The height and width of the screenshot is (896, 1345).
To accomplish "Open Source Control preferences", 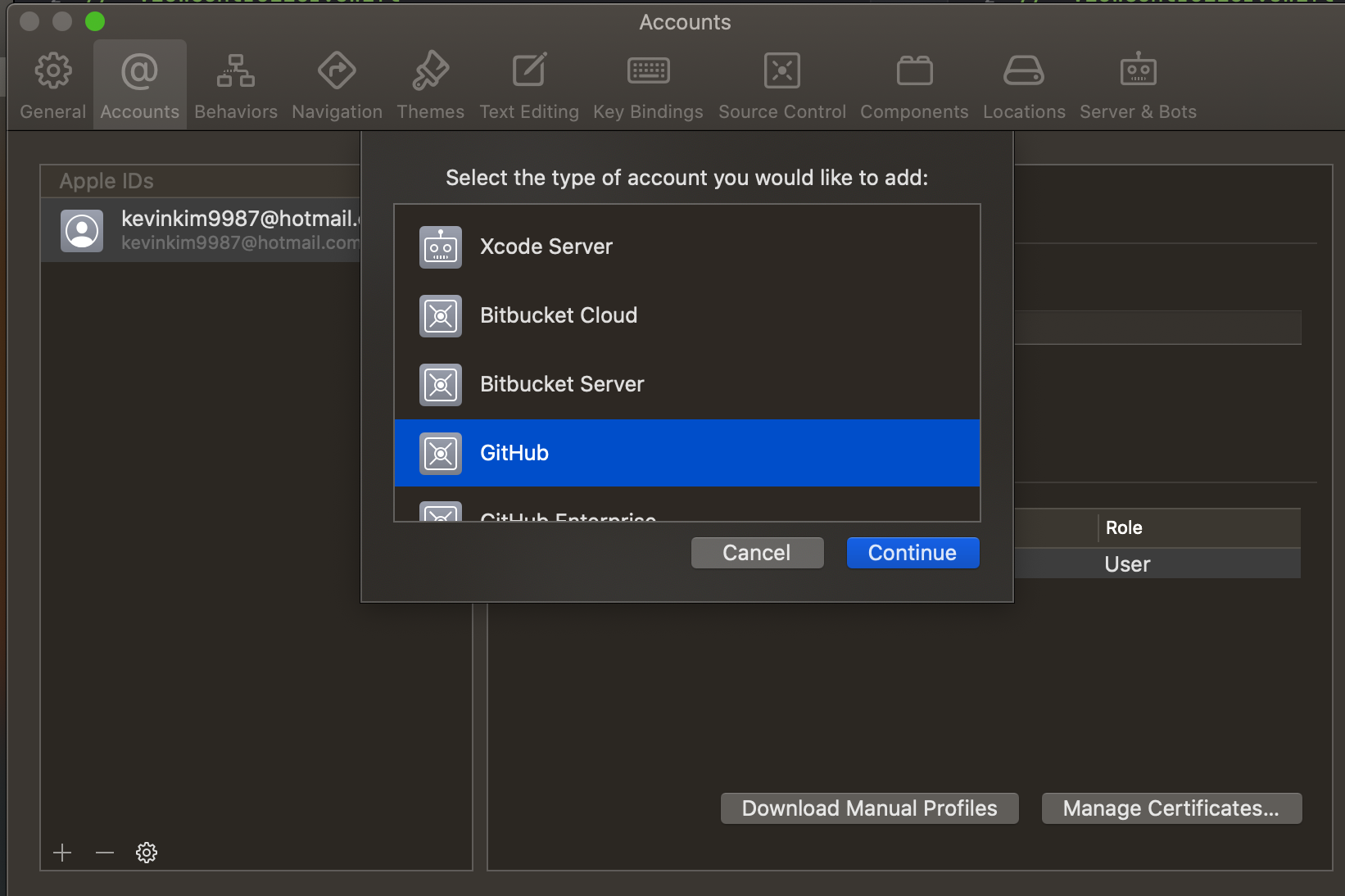I will click(x=782, y=85).
